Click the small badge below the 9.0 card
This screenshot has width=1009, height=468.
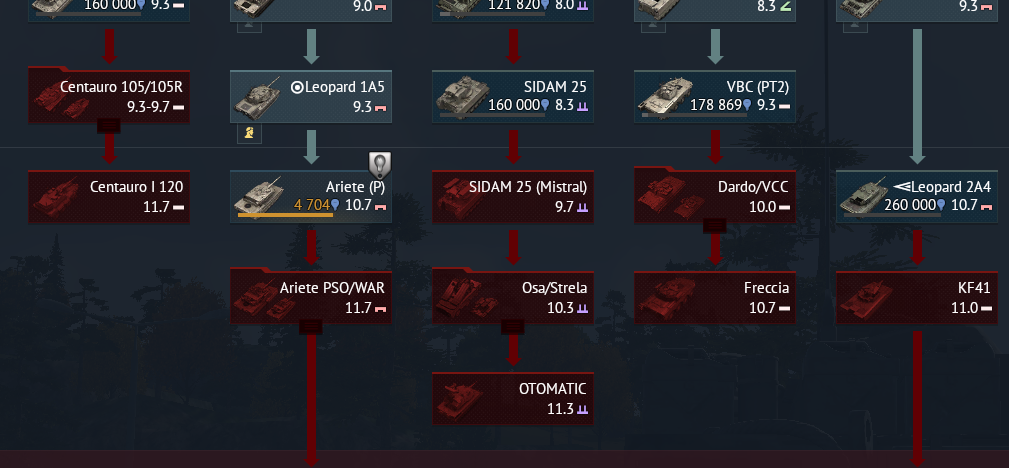point(249,26)
